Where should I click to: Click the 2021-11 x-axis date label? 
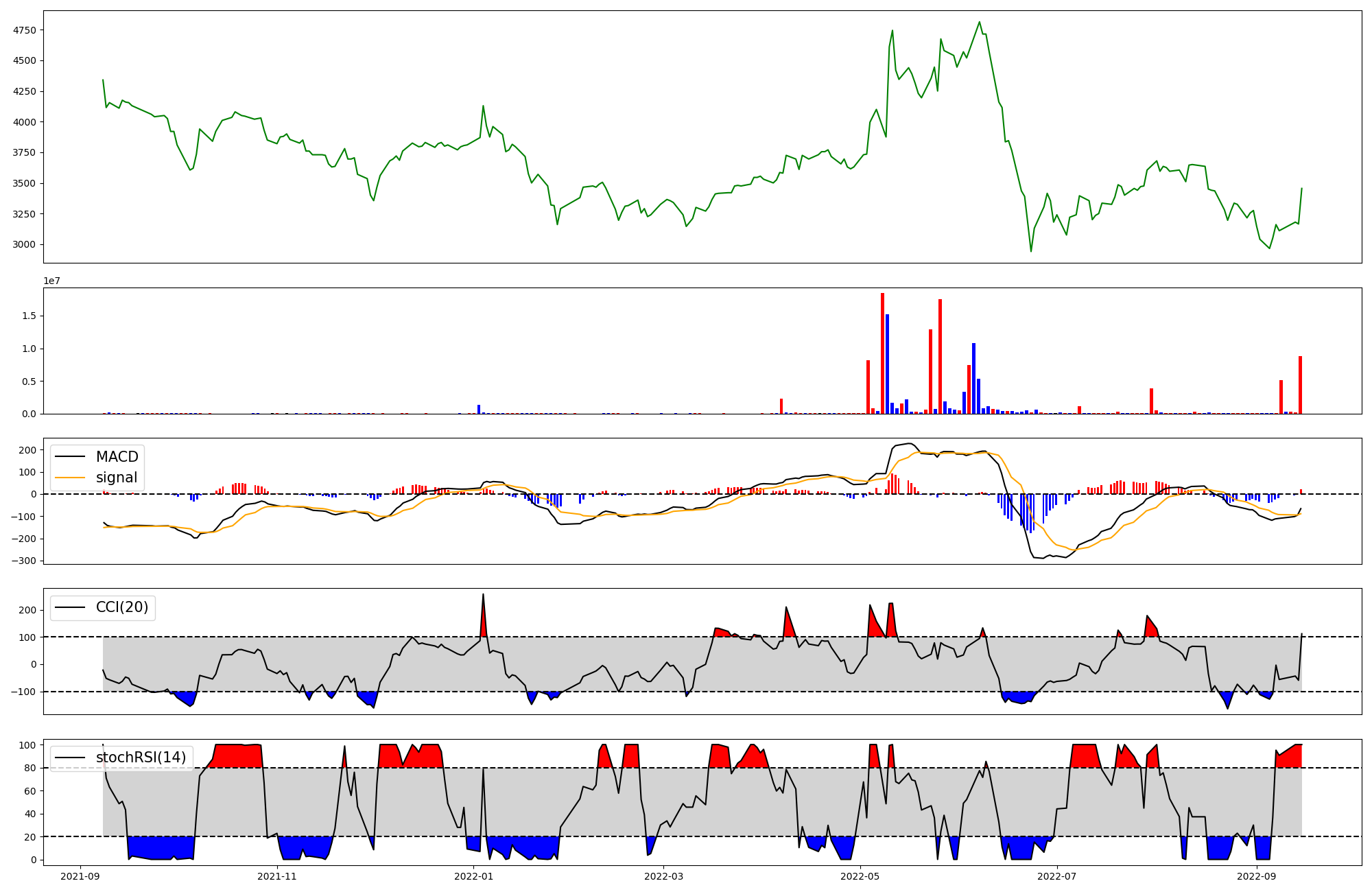[277, 876]
